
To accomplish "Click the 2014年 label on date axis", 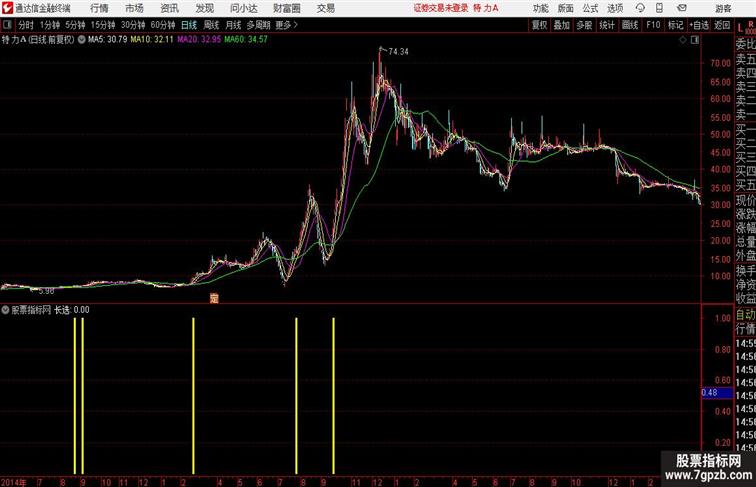I will pyautogui.click(x=14, y=482).
